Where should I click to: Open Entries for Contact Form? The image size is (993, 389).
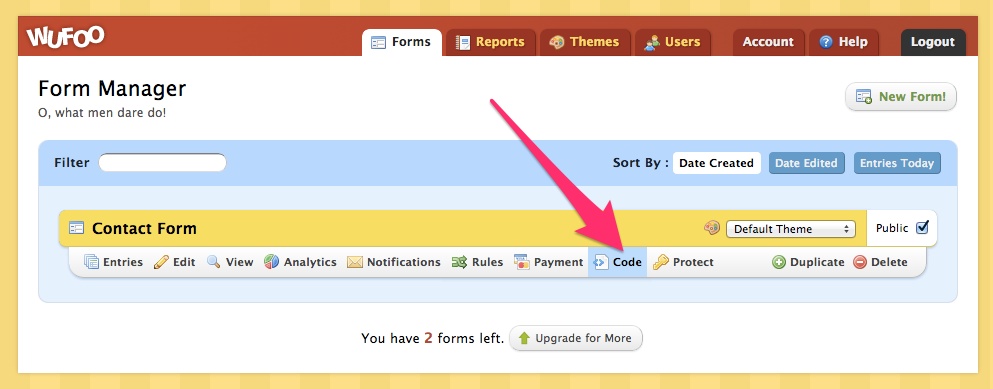point(114,262)
